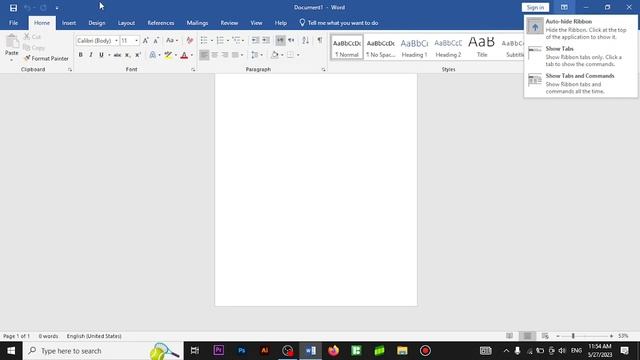Image resolution: width=640 pixels, height=360 pixels.
Task: Toggle Subscript formatting
Action: [128, 55]
